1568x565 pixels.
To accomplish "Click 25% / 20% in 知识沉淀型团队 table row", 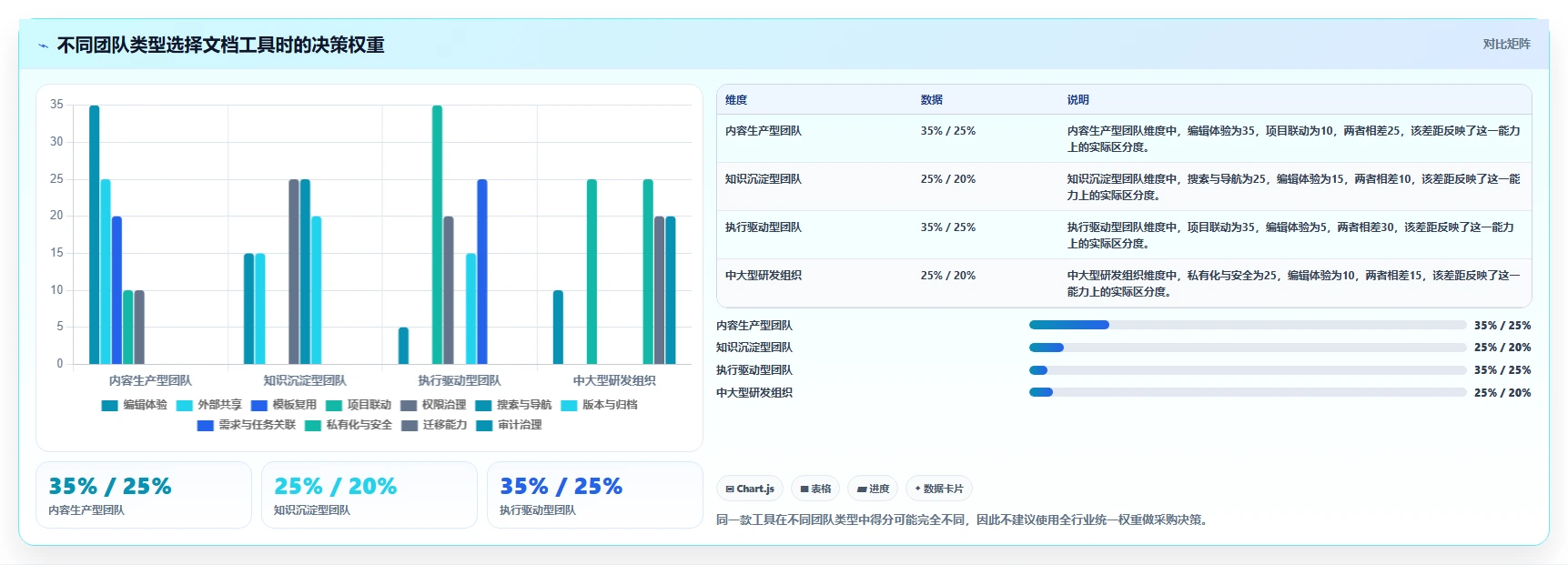I will coord(947,179).
